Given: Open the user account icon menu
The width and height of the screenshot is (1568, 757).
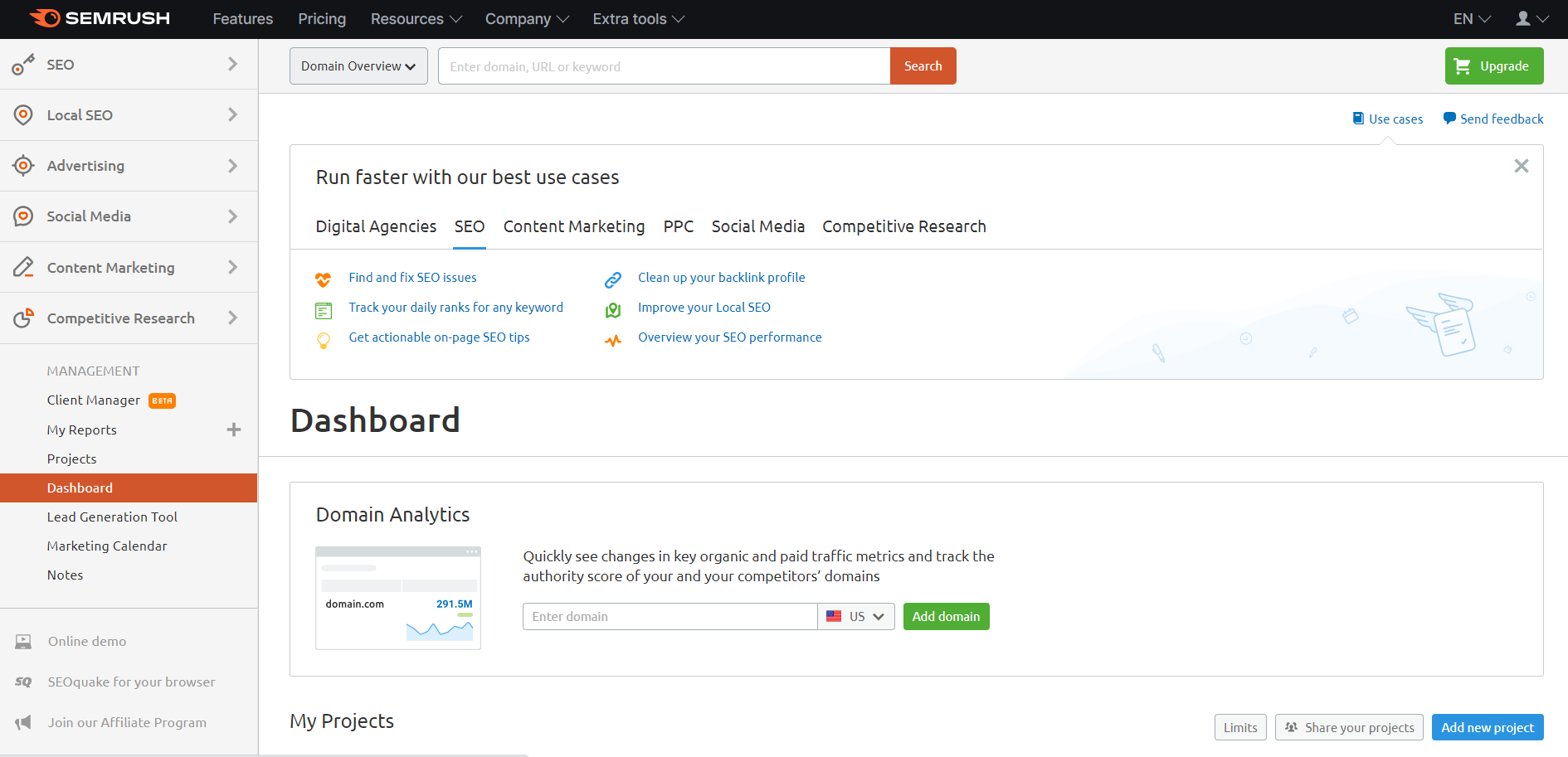Looking at the screenshot, I should [x=1531, y=18].
